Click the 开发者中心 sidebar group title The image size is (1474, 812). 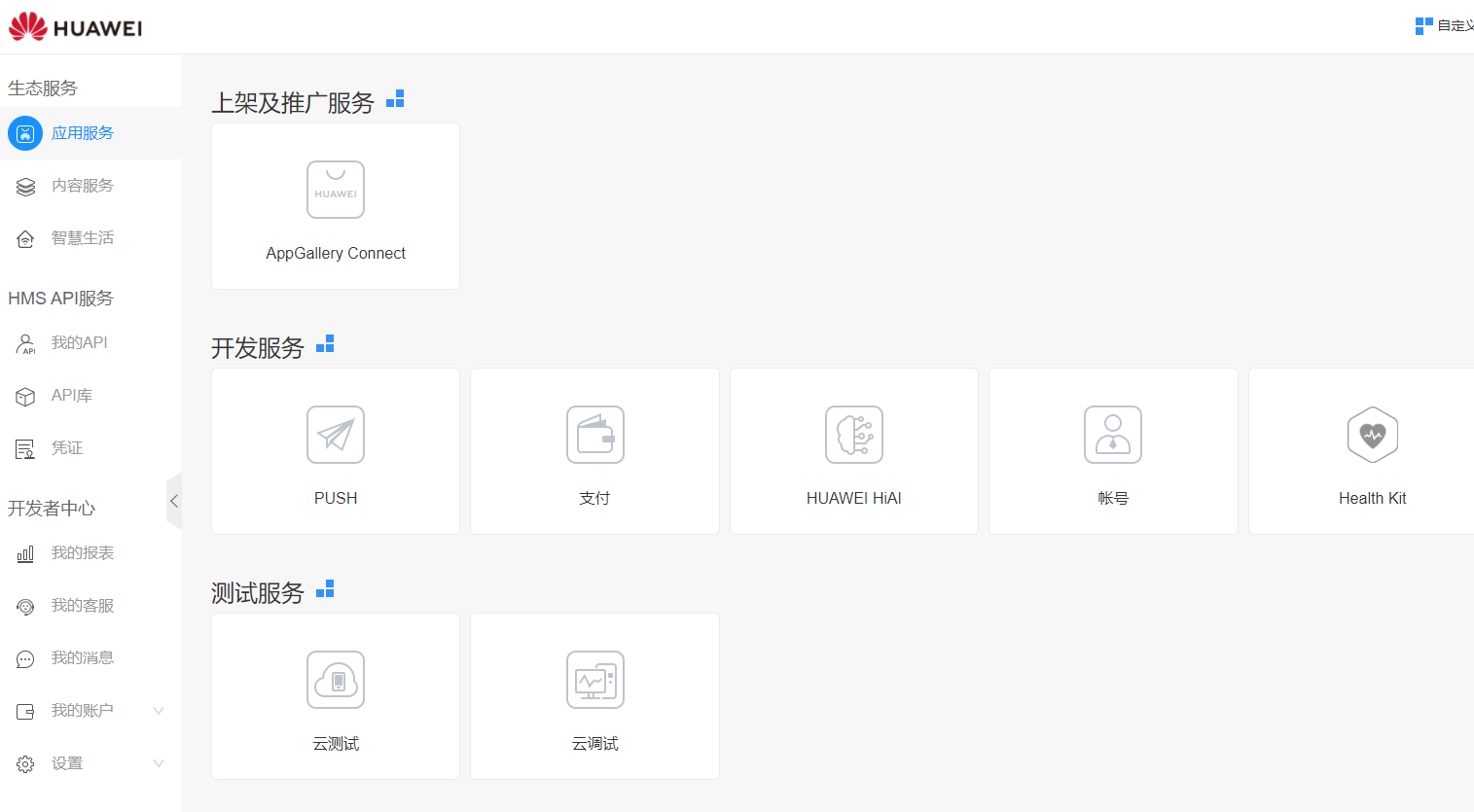(x=52, y=508)
